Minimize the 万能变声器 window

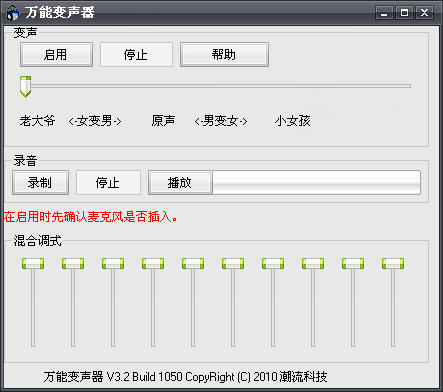click(384, 13)
